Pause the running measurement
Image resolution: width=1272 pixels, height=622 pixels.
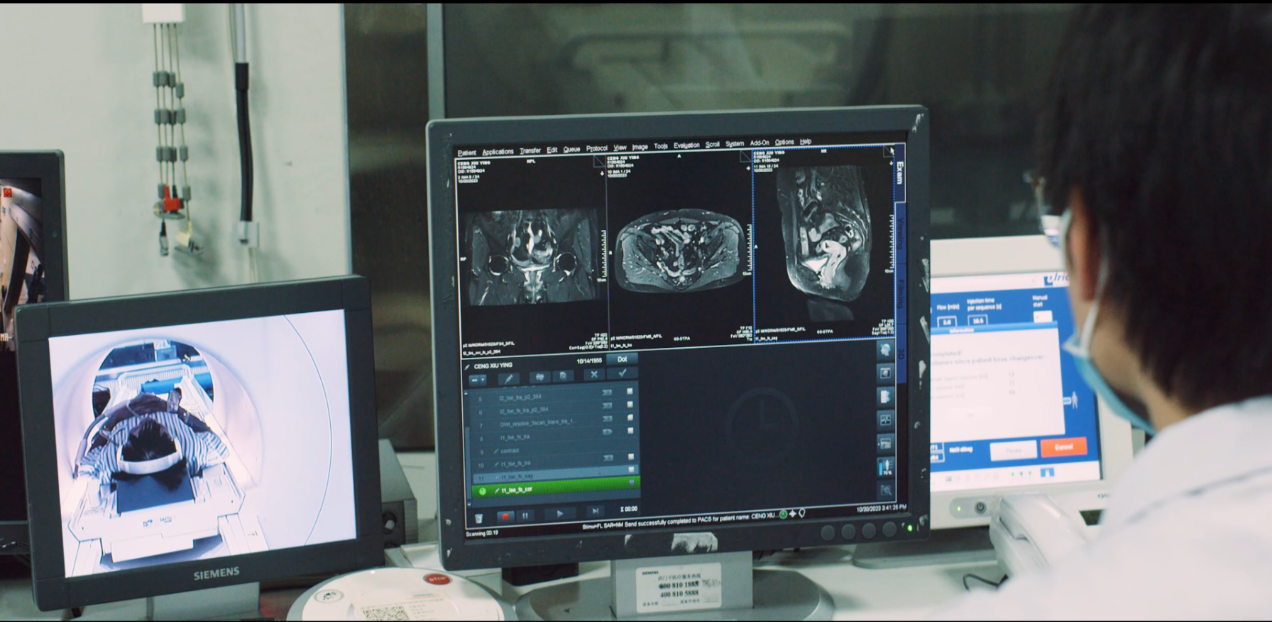[526, 514]
